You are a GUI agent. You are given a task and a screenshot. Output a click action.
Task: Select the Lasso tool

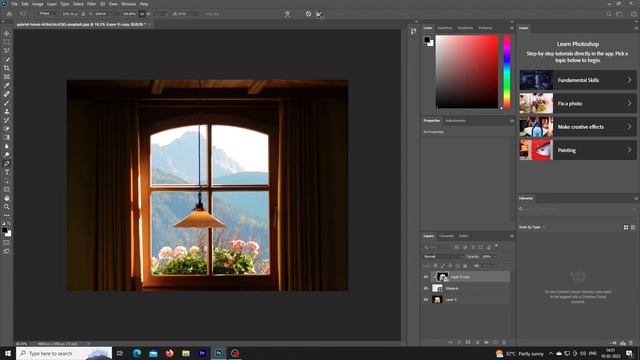point(7,51)
